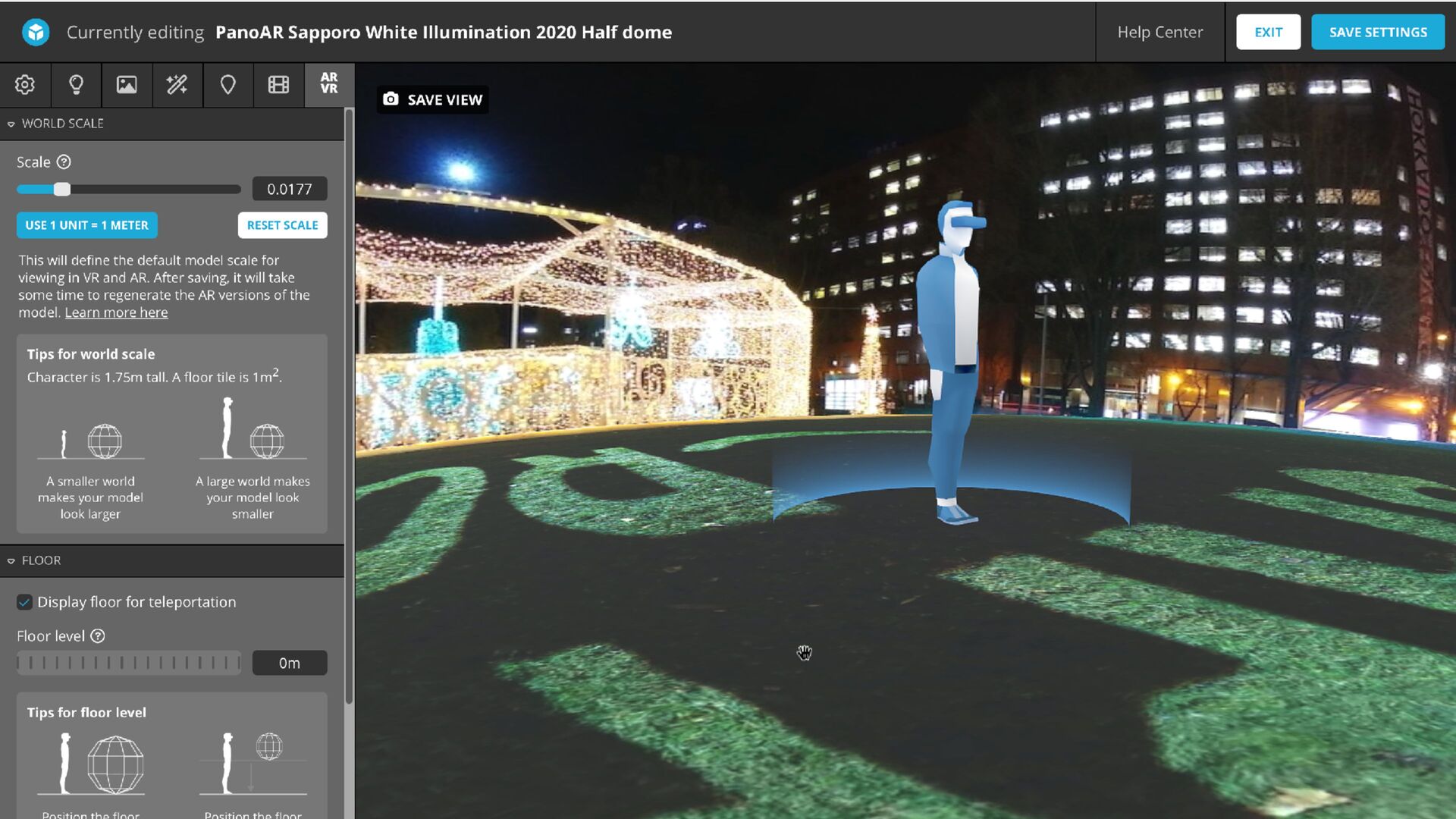Click the floor-below tip illustration
Image resolution: width=1456 pixels, height=819 pixels.
pyautogui.click(x=253, y=764)
